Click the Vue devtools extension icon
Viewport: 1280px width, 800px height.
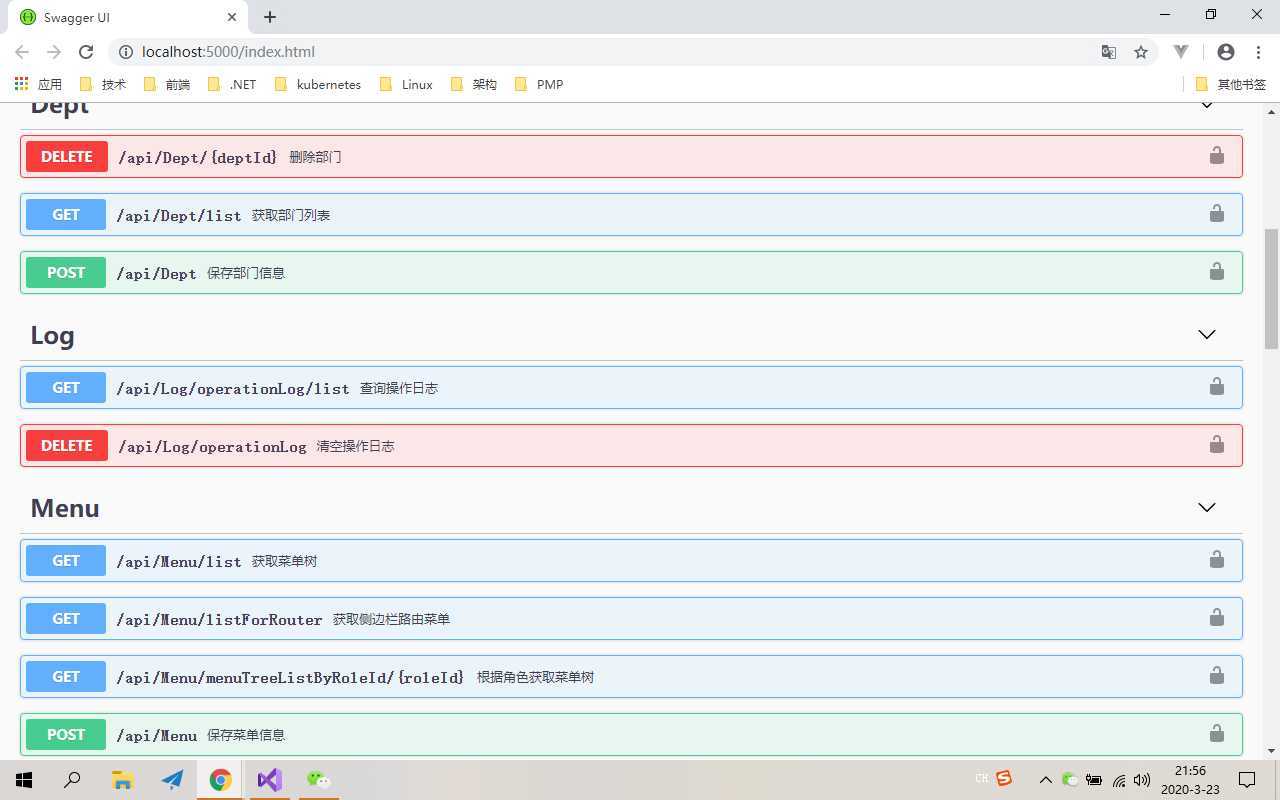(x=1181, y=52)
